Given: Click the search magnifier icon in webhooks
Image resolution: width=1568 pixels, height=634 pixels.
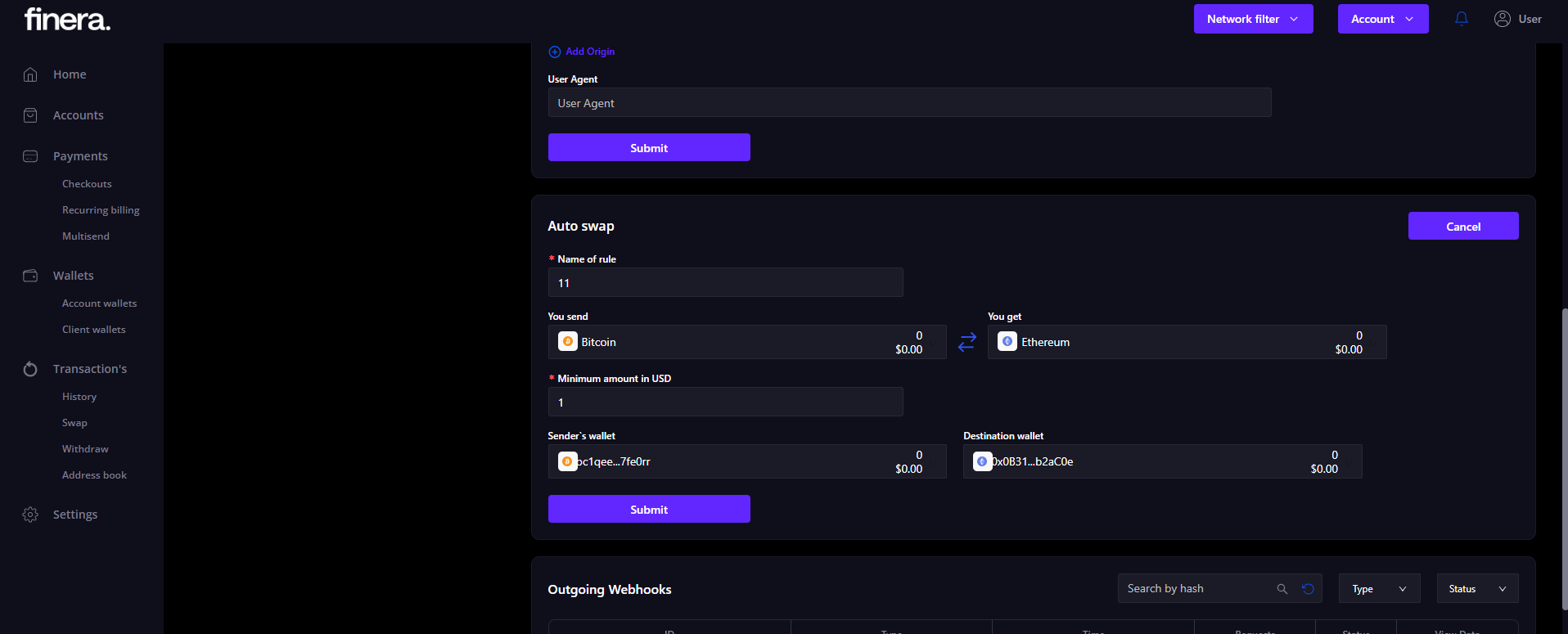Looking at the screenshot, I should tap(1282, 589).
